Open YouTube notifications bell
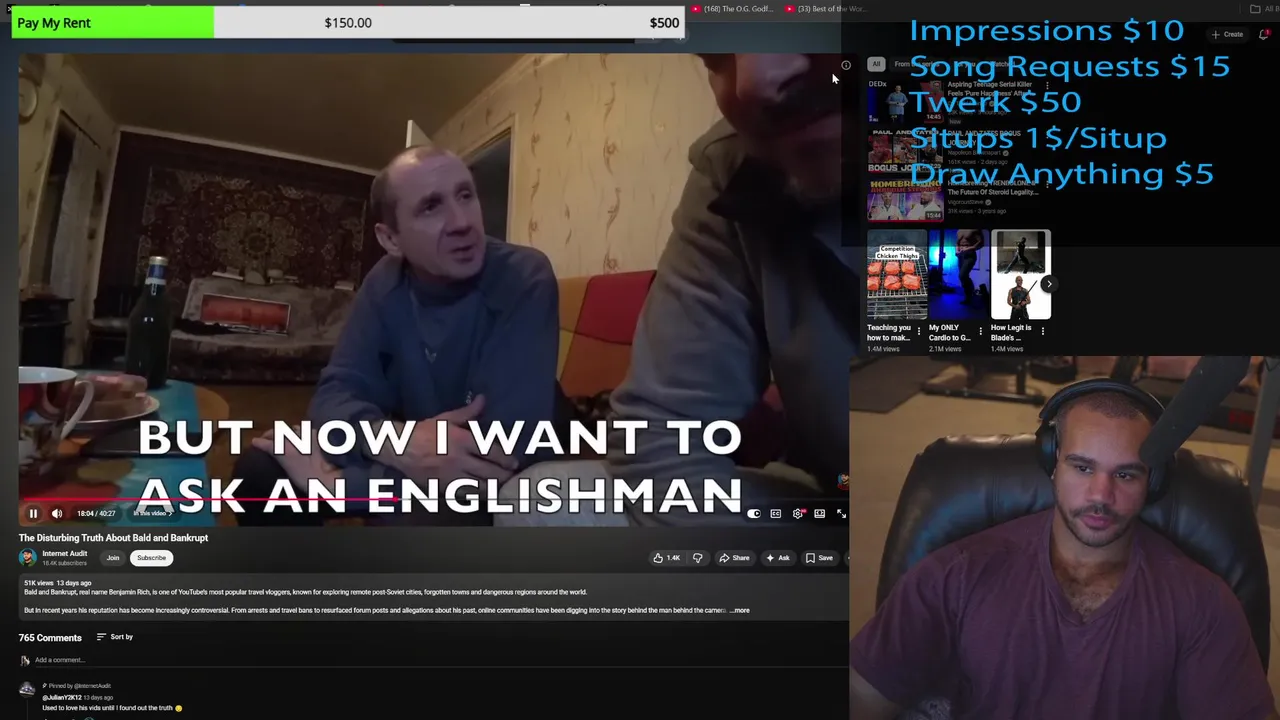 coord(1264,34)
